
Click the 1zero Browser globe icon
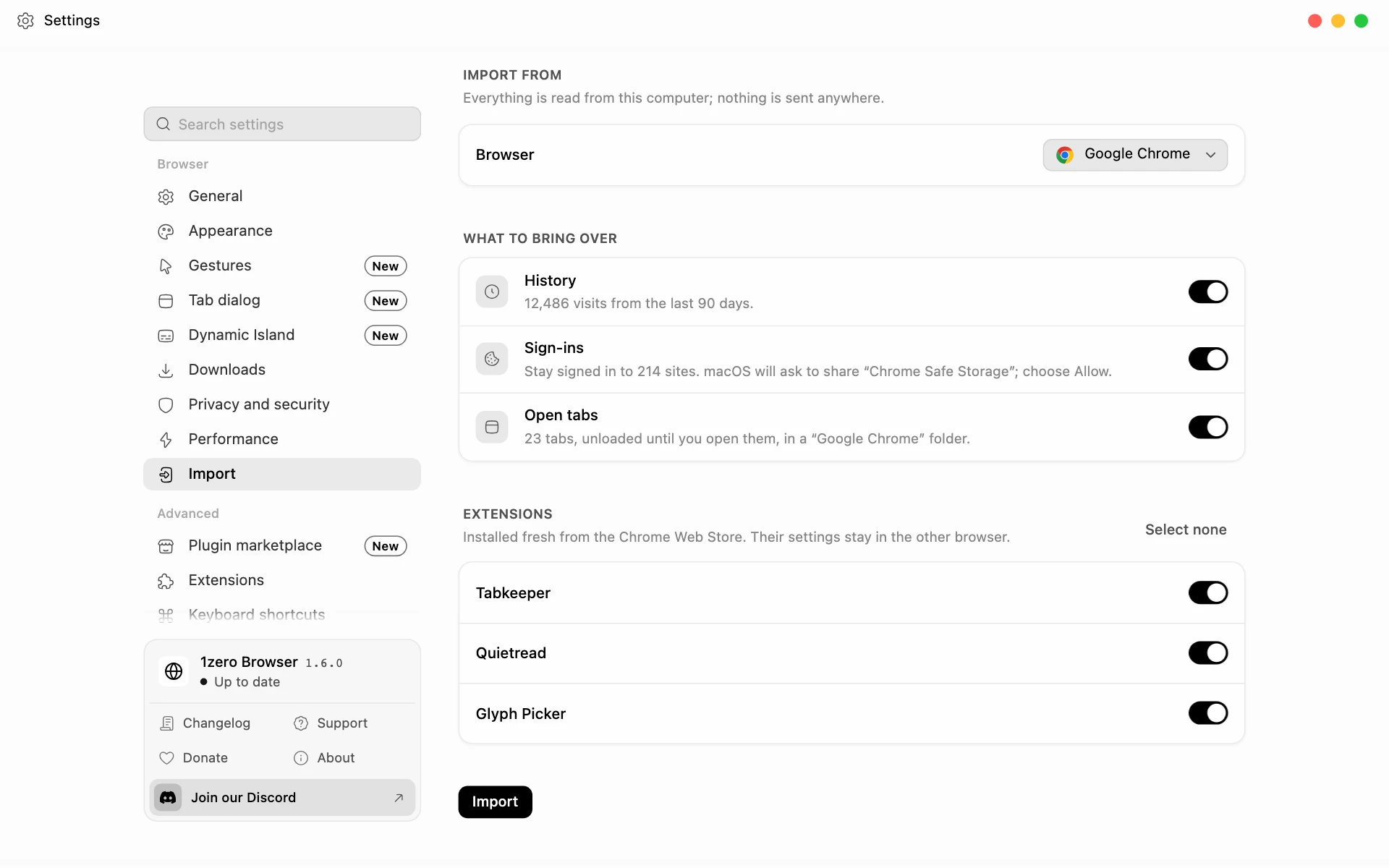click(x=174, y=671)
